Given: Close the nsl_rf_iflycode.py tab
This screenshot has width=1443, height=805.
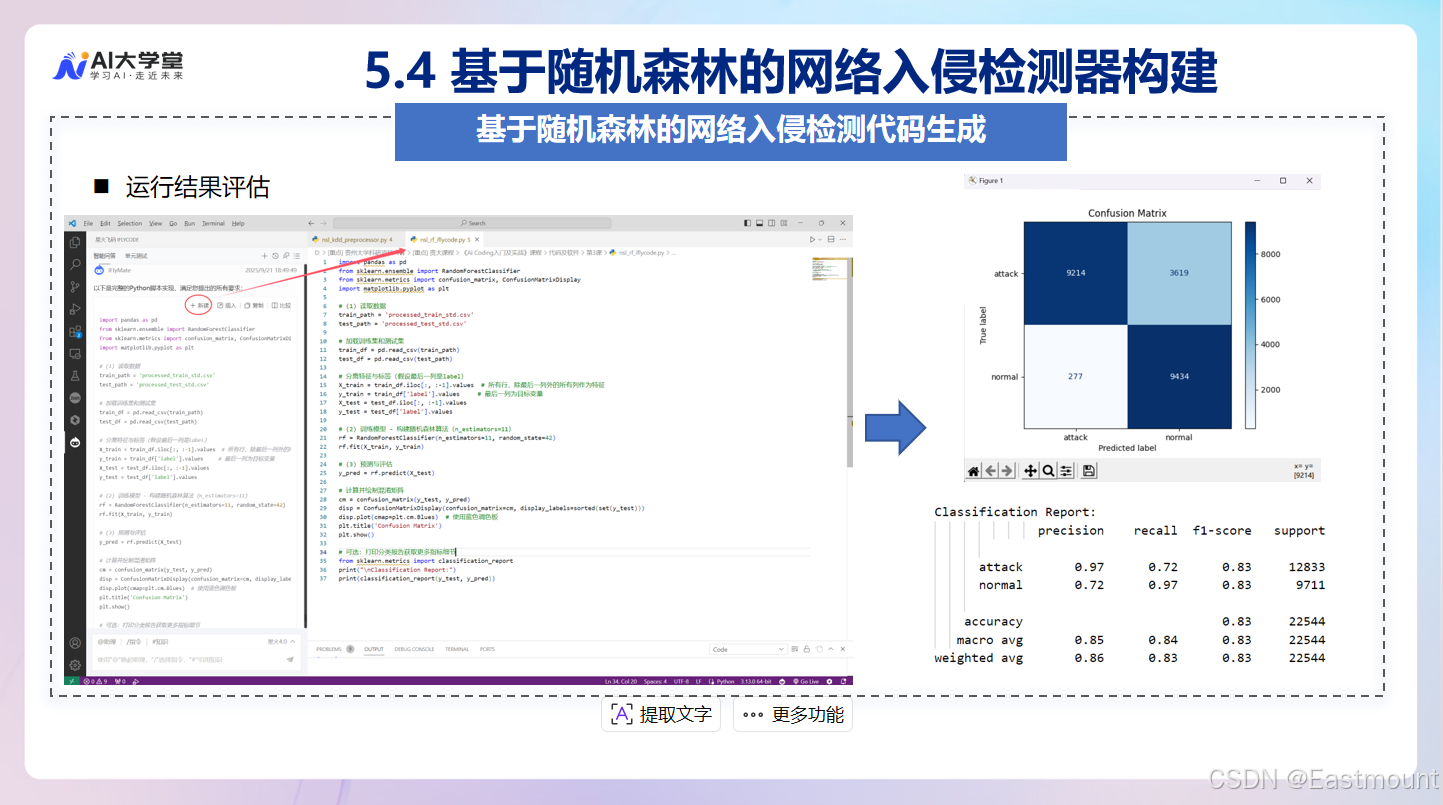Looking at the screenshot, I should pos(477,239).
